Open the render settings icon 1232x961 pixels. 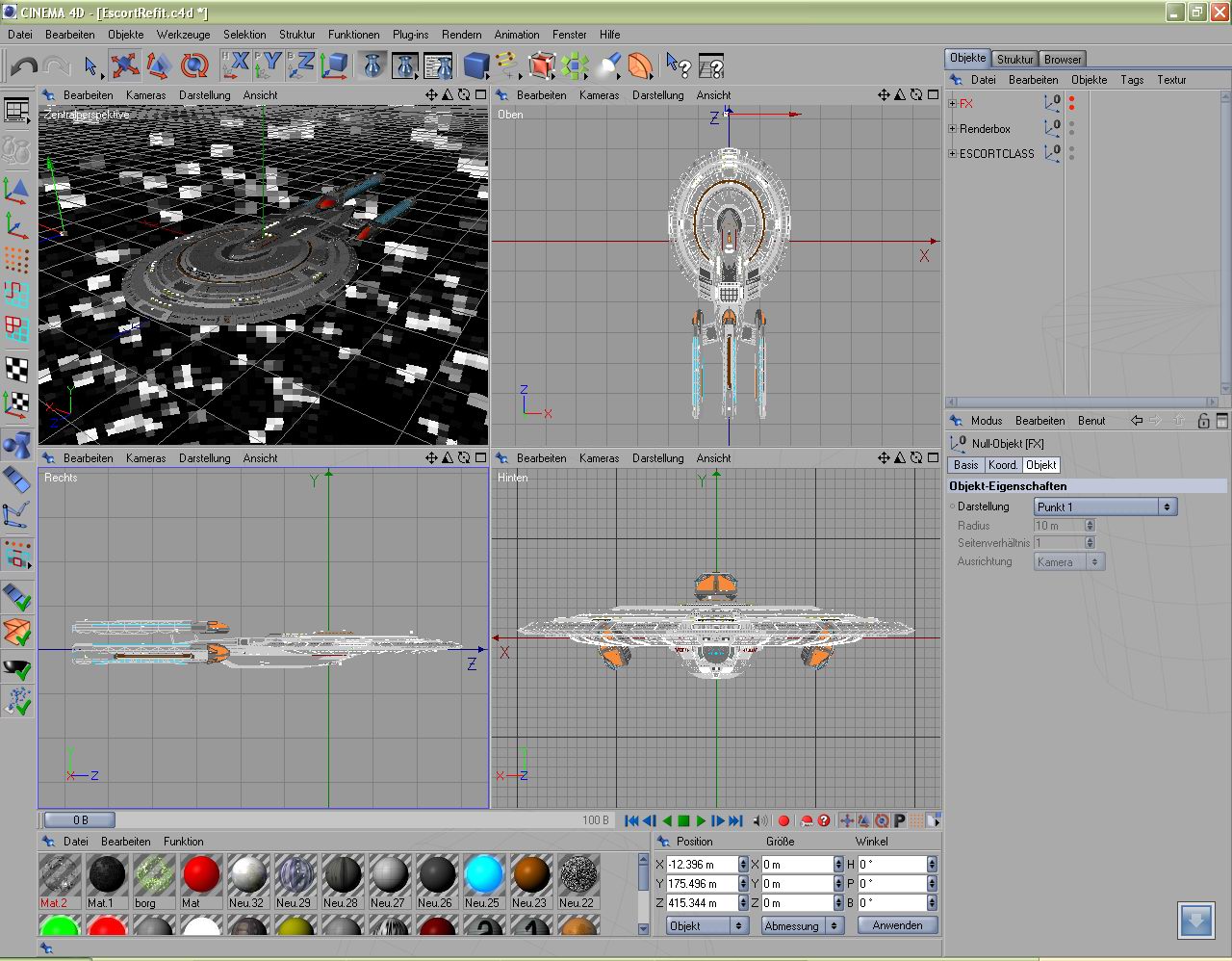click(438, 65)
